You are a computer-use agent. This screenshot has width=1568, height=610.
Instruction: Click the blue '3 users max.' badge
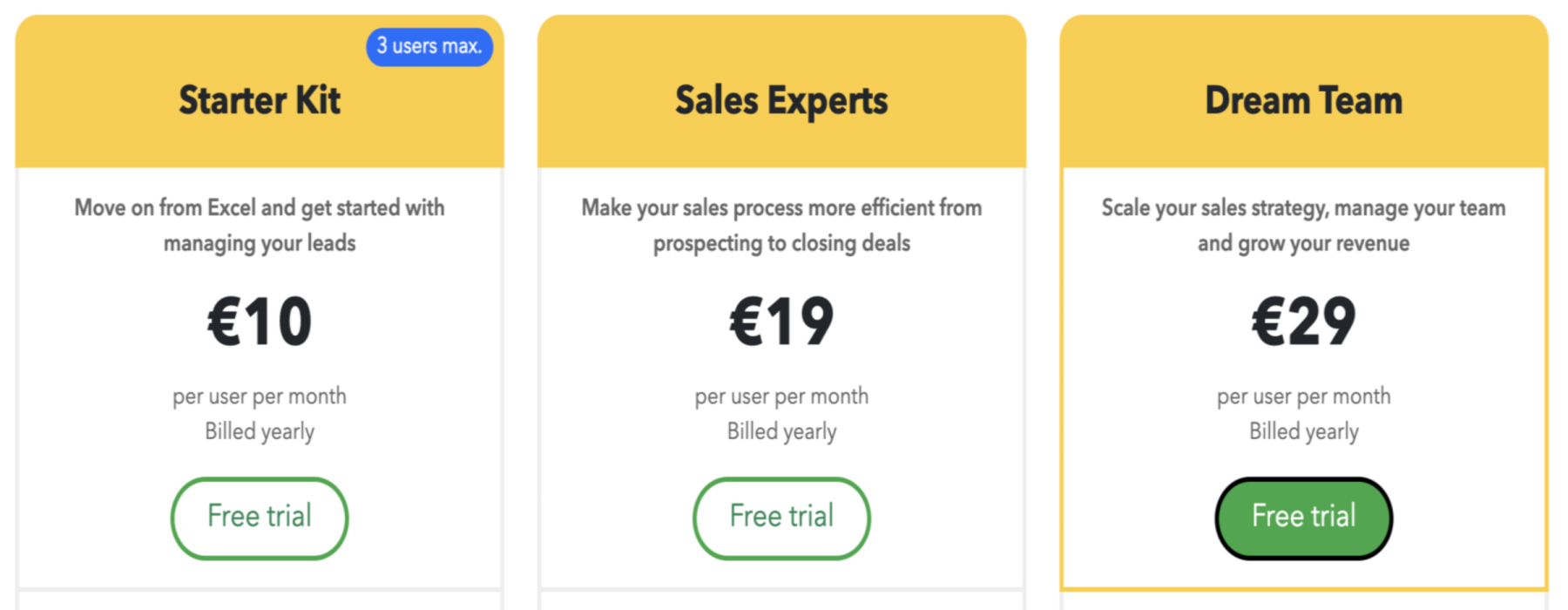tap(429, 46)
